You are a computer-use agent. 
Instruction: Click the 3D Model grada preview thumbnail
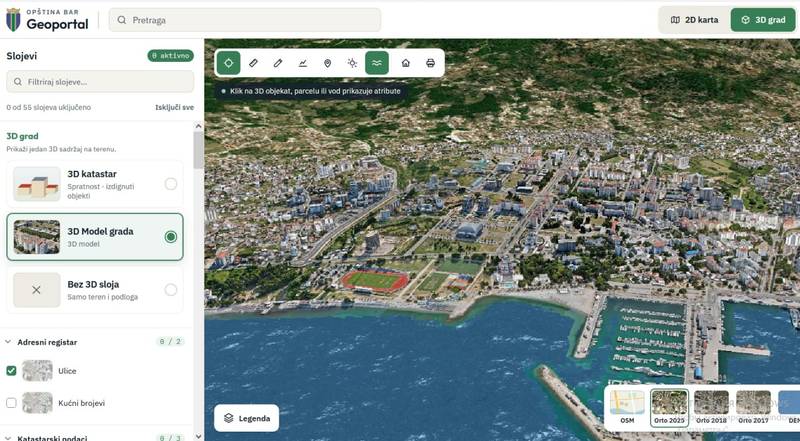(x=37, y=237)
